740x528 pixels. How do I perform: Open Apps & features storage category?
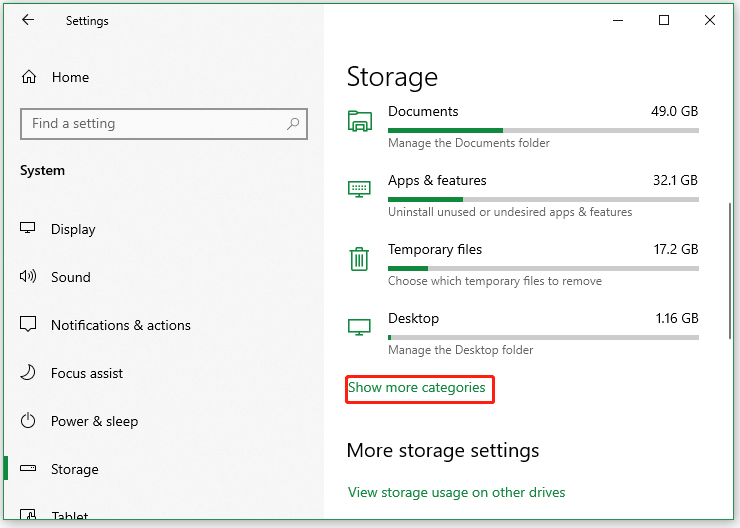pyautogui.click(x=437, y=181)
